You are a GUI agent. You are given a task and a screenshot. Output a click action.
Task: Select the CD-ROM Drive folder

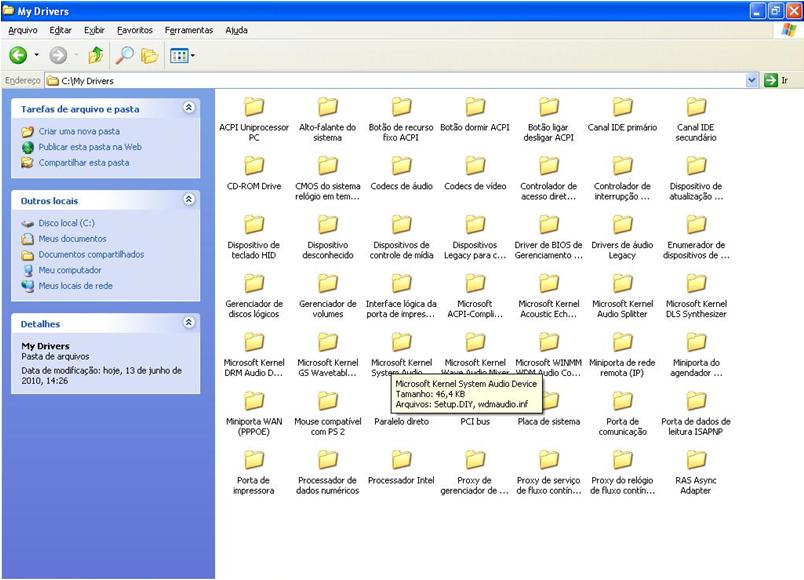(254, 167)
